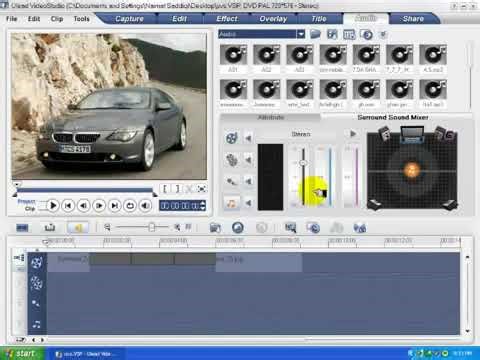The height and width of the screenshot is (360, 480).
Task: Mute the voice track in the mixer
Action: pyautogui.click(x=248, y=181)
